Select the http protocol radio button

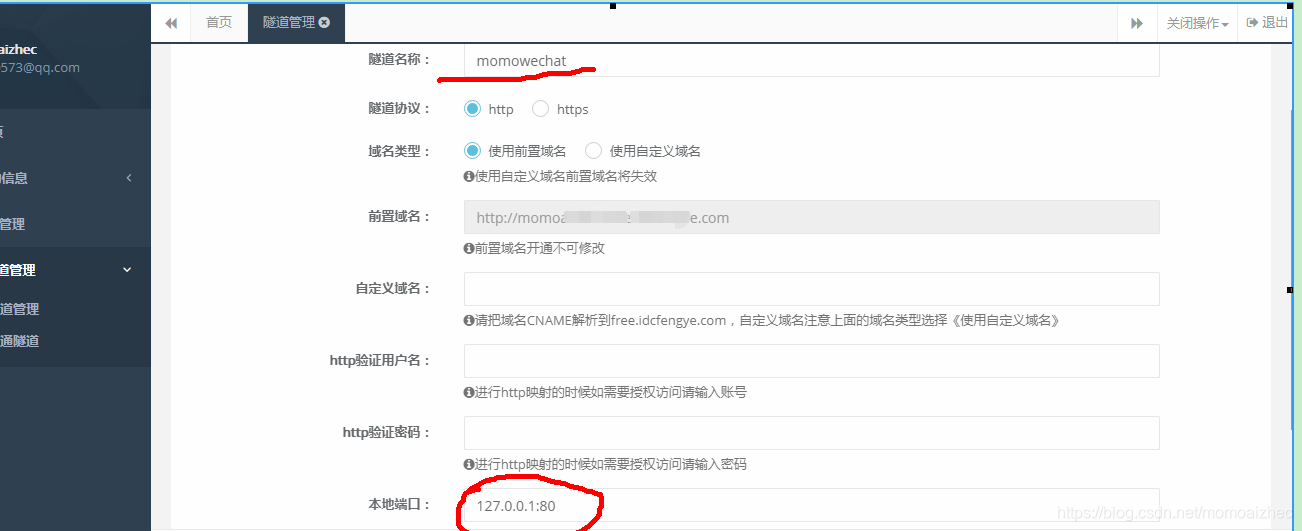coord(473,109)
